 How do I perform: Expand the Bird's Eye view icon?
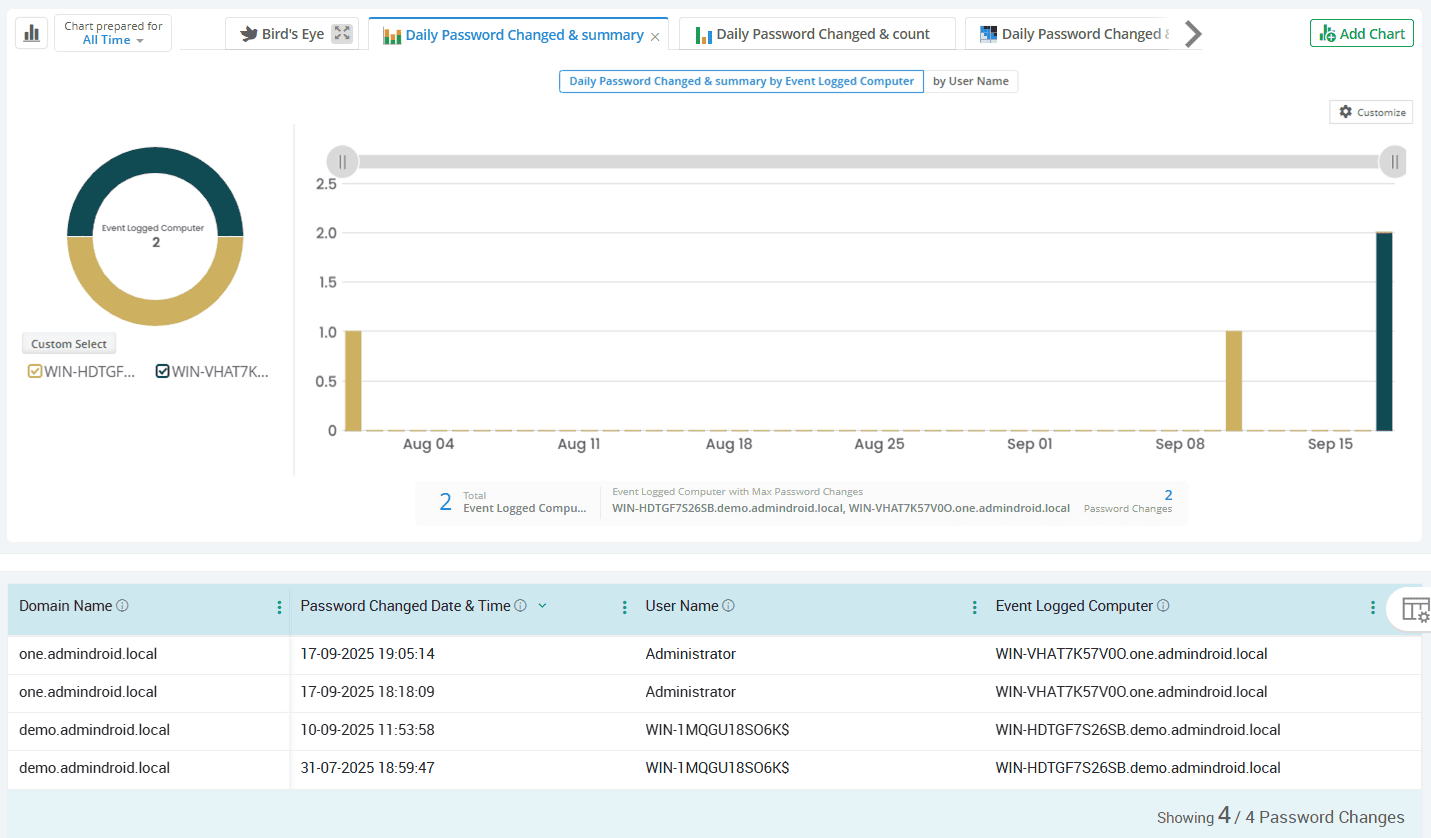pyautogui.click(x=342, y=34)
